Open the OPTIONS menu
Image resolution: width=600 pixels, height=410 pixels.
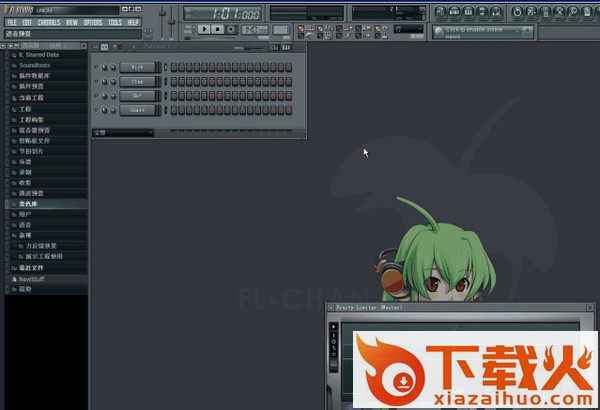(93, 23)
